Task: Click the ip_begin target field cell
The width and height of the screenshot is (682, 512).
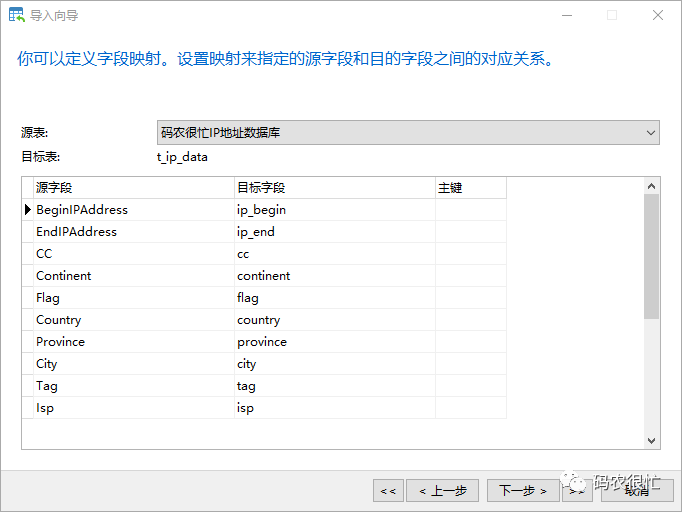Action: (335, 210)
